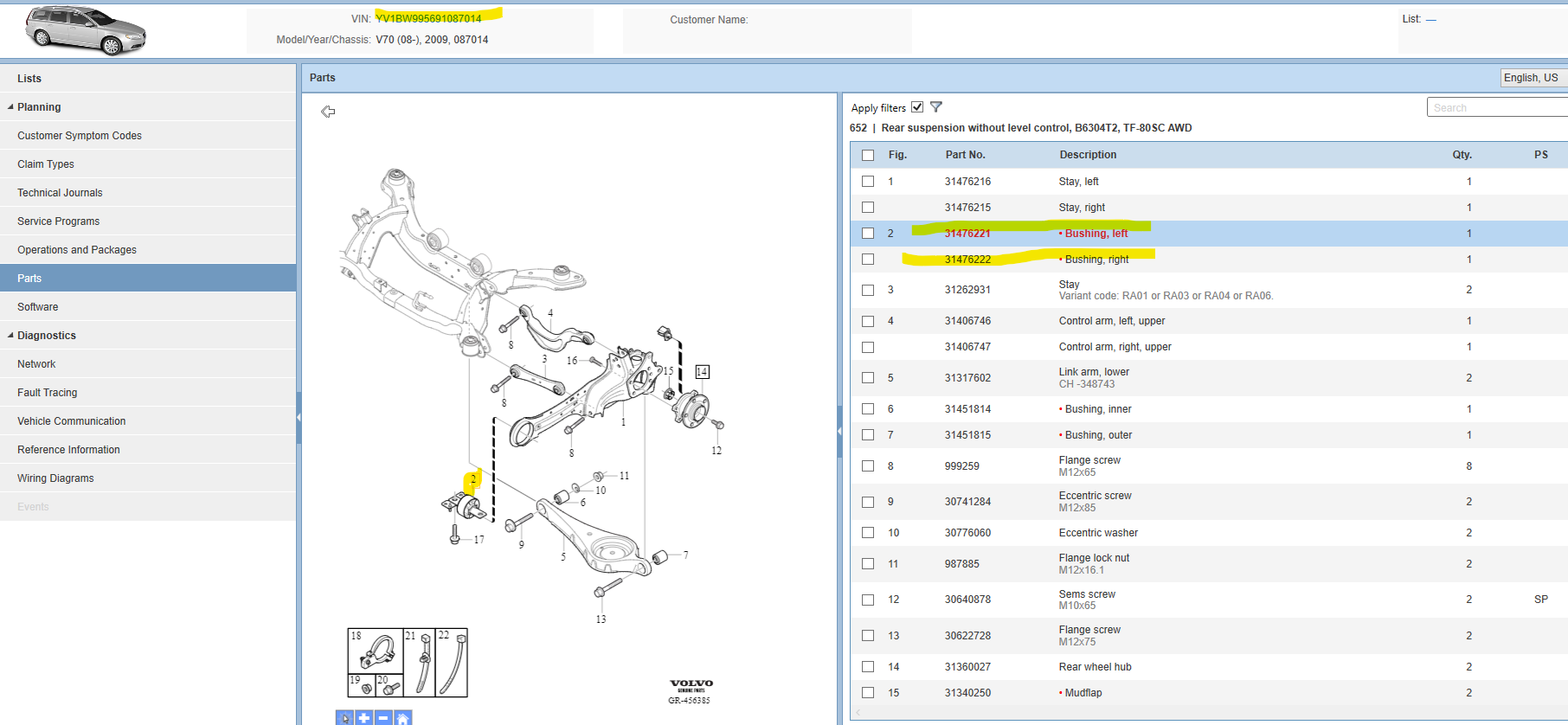Image resolution: width=1568 pixels, height=725 pixels.
Task: Click the back arrow icon above the diagram
Action: (328, 111)
